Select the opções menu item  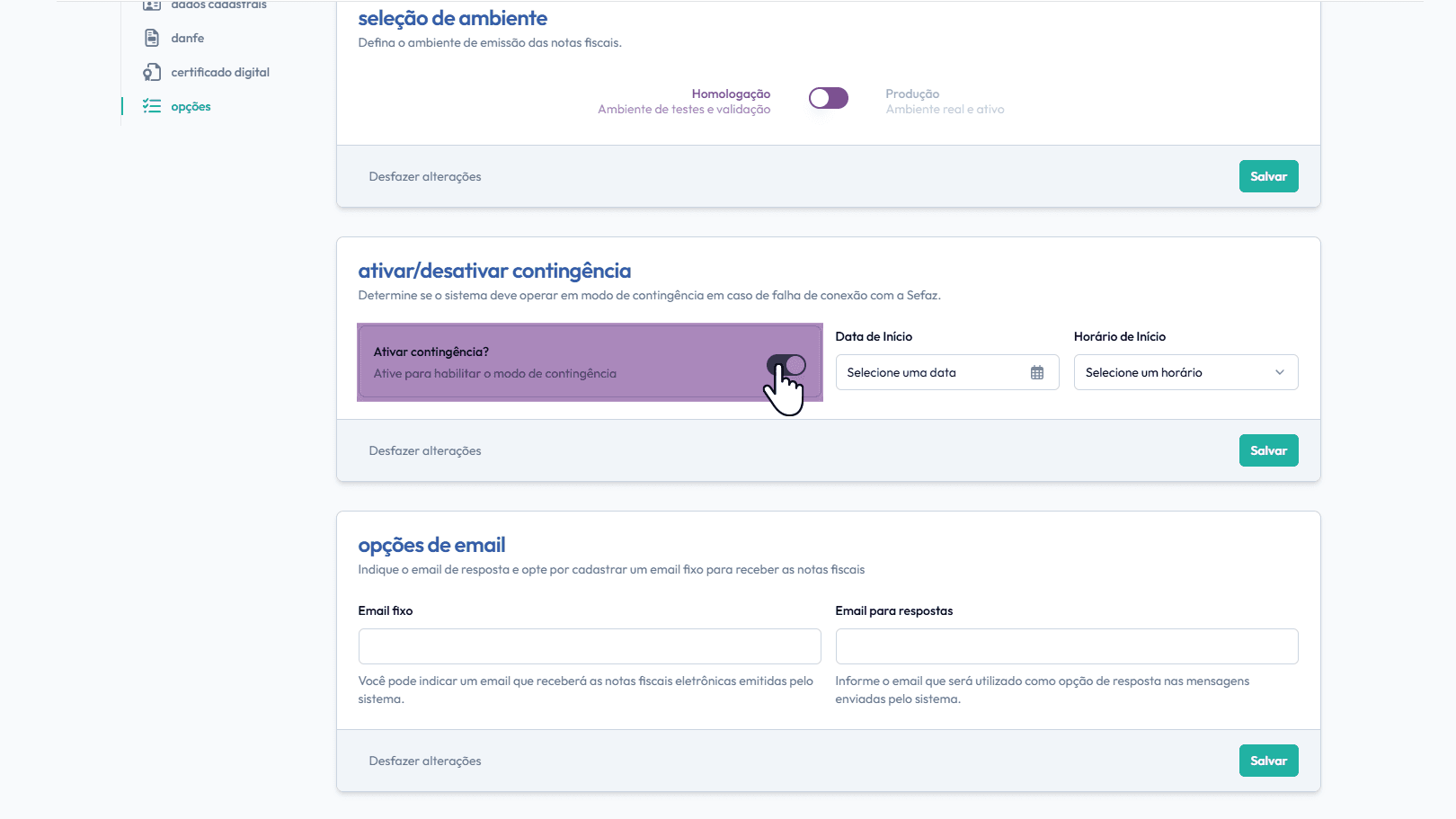(x=191, y=106)
